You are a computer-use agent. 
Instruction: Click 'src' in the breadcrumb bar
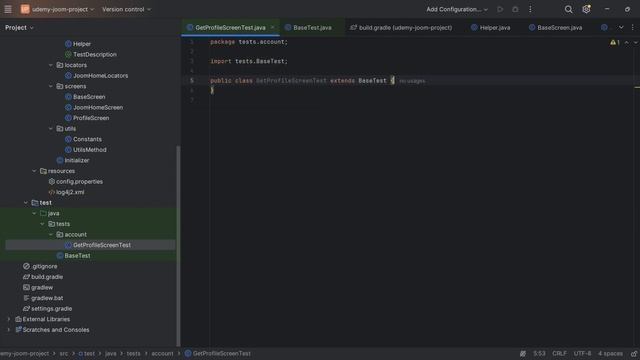coord(64,353)
